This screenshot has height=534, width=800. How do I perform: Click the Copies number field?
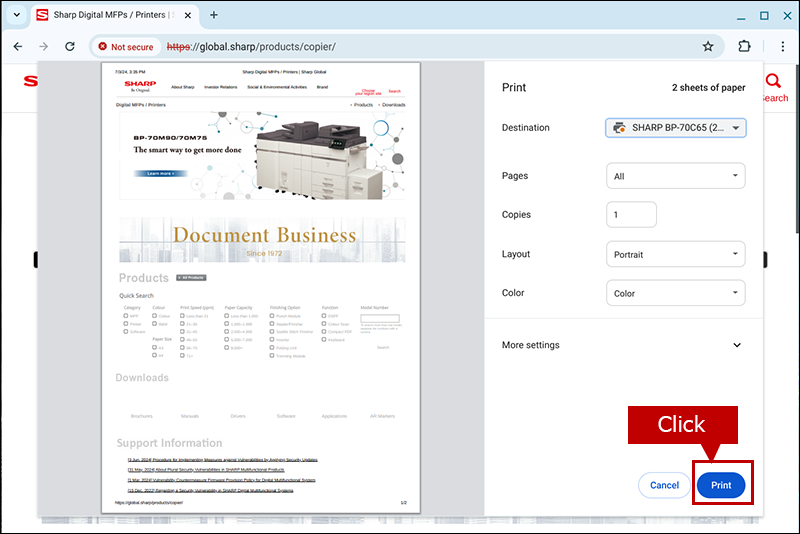(x=631, y=215)
